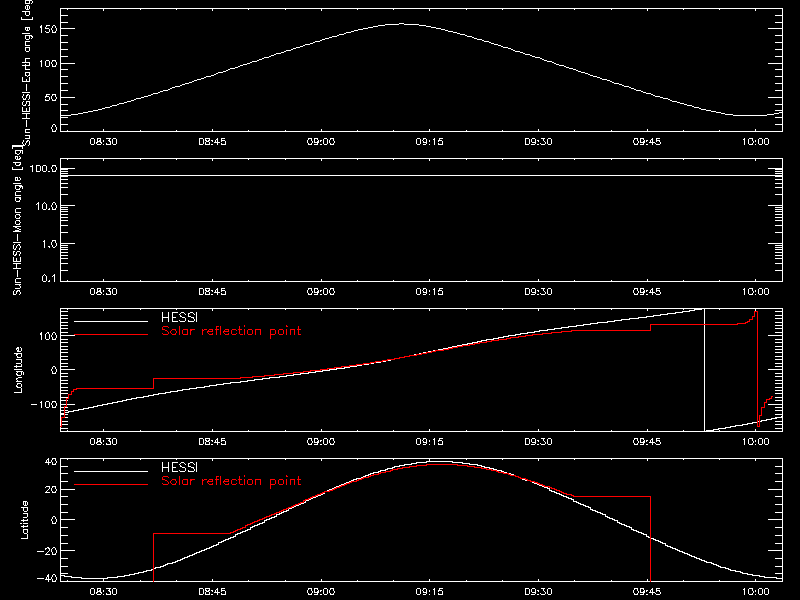
Task: Click 08:30 under the Moon angle plot
Action: tap(103, 291)
